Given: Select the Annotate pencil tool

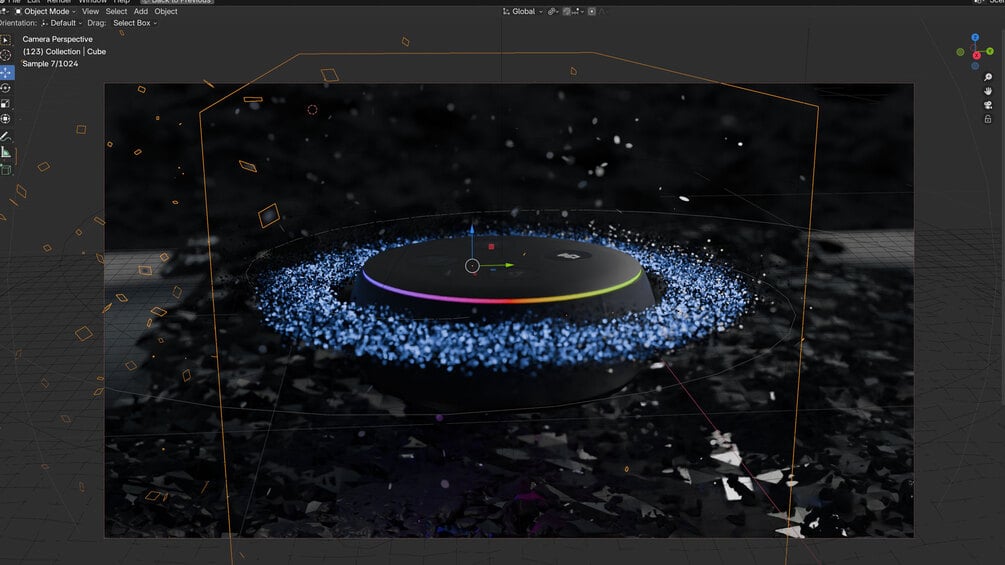Looking at the screenshot, I should [6, 136].
